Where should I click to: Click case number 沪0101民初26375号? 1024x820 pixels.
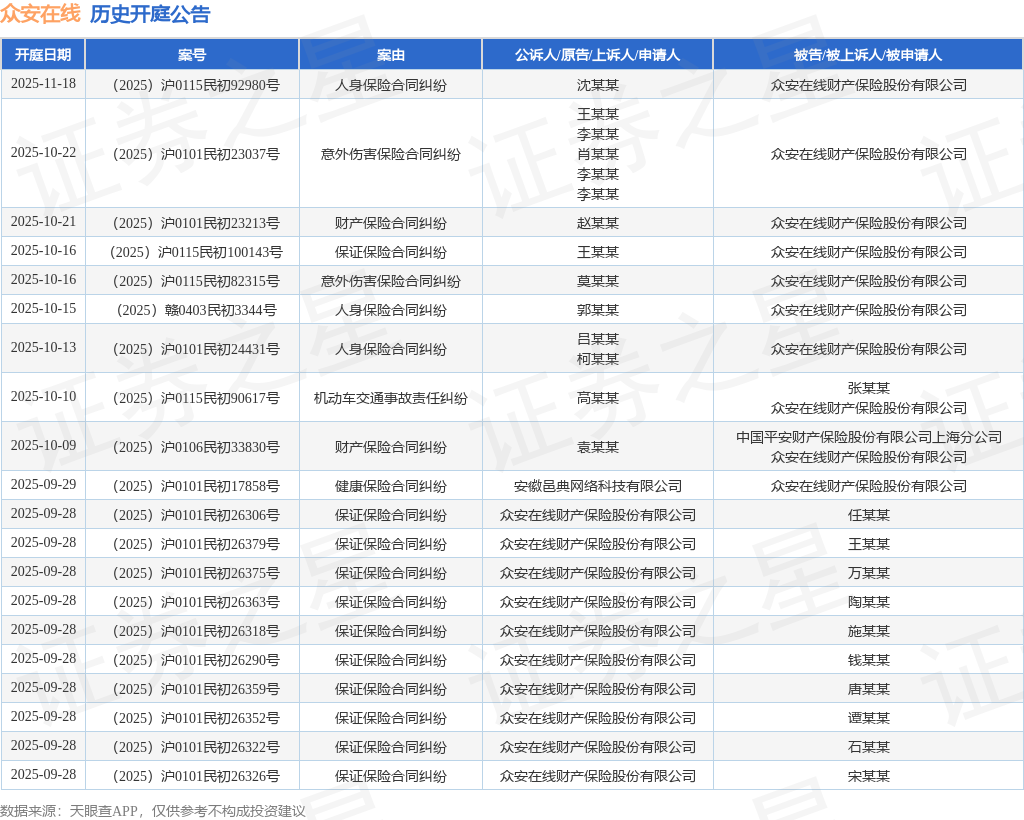click(x=196, y=573)
